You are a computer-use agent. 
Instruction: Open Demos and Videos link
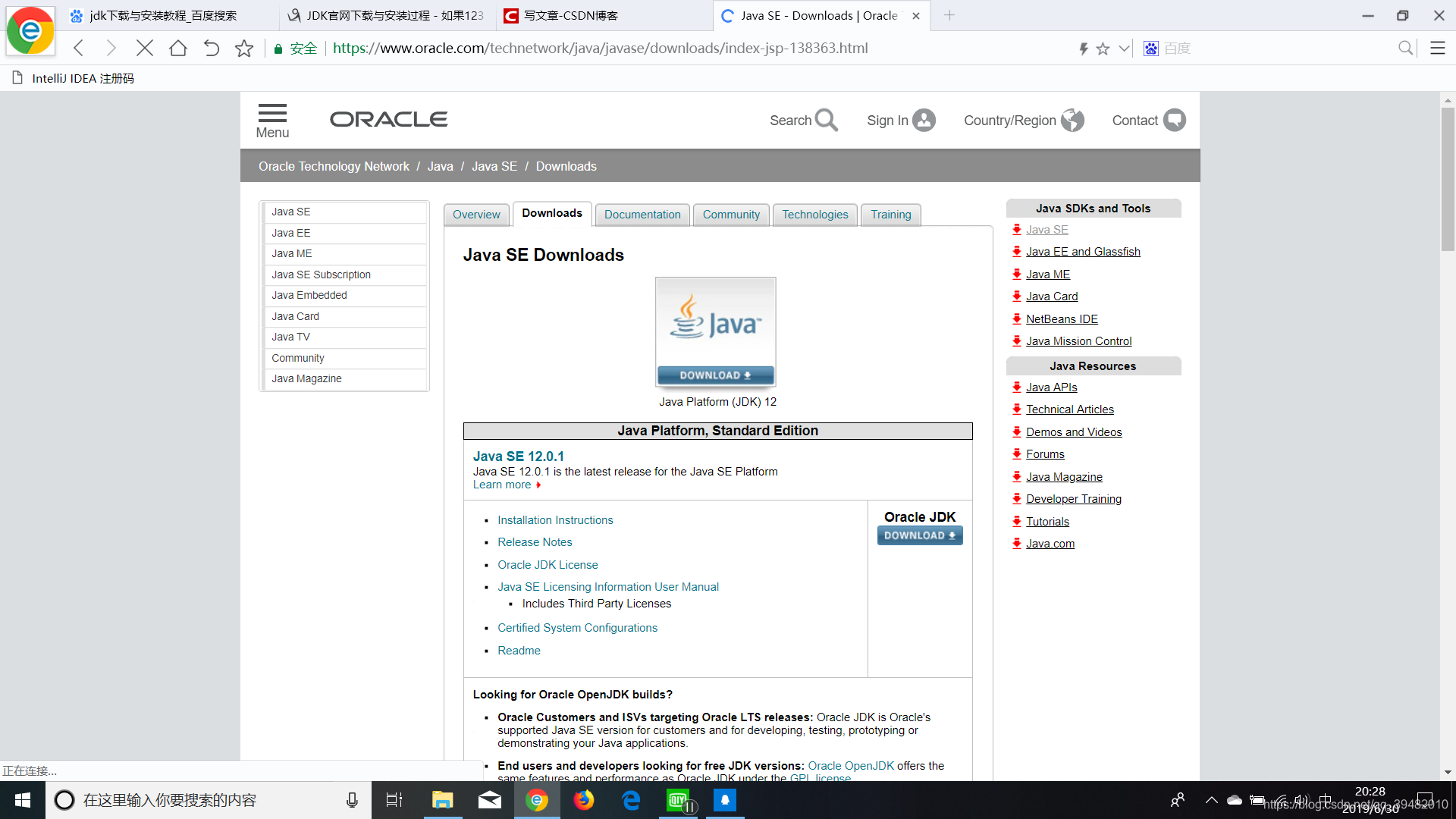coord(1074,432)
